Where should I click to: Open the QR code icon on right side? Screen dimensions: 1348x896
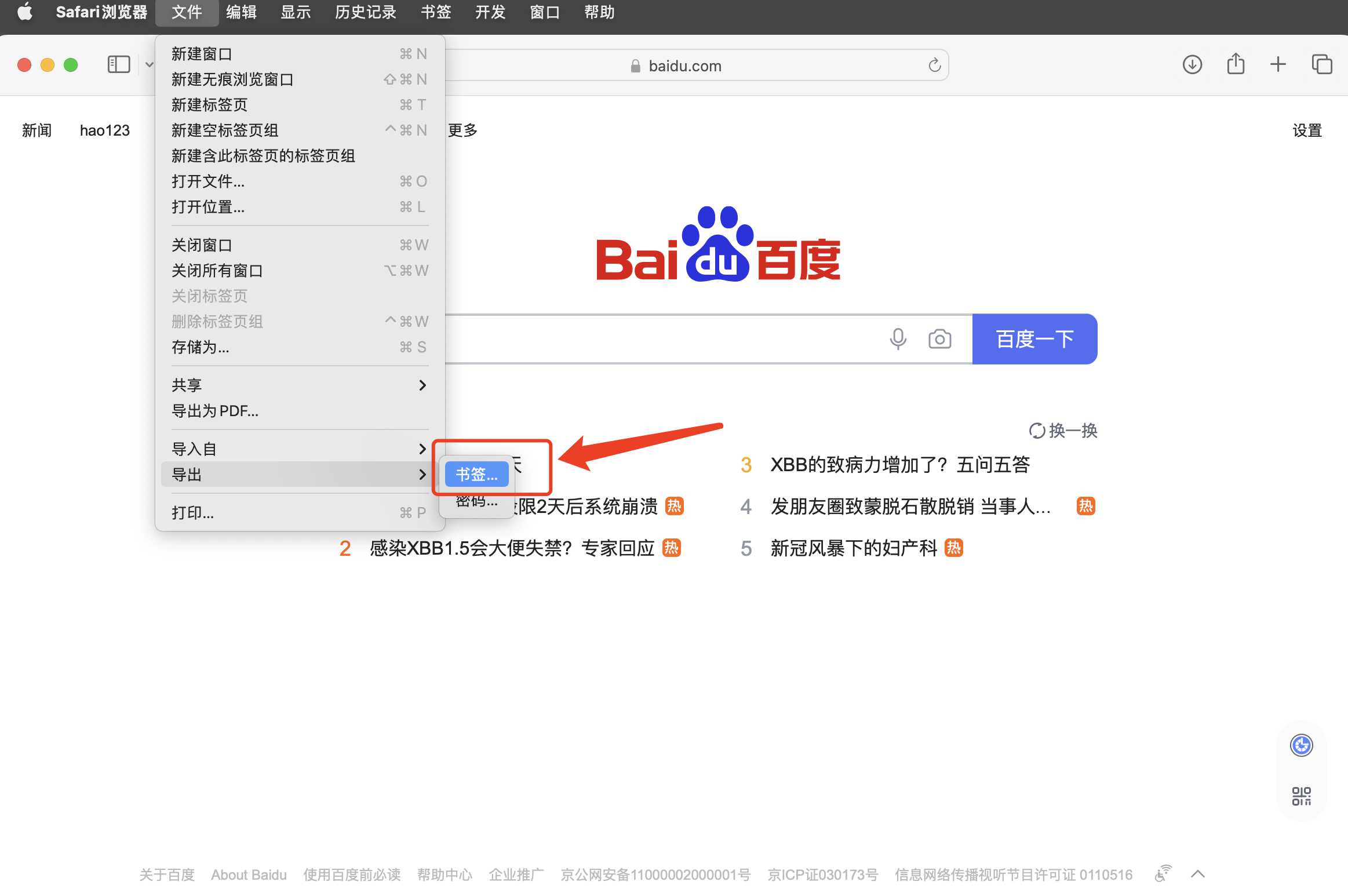coord(1301,796)
